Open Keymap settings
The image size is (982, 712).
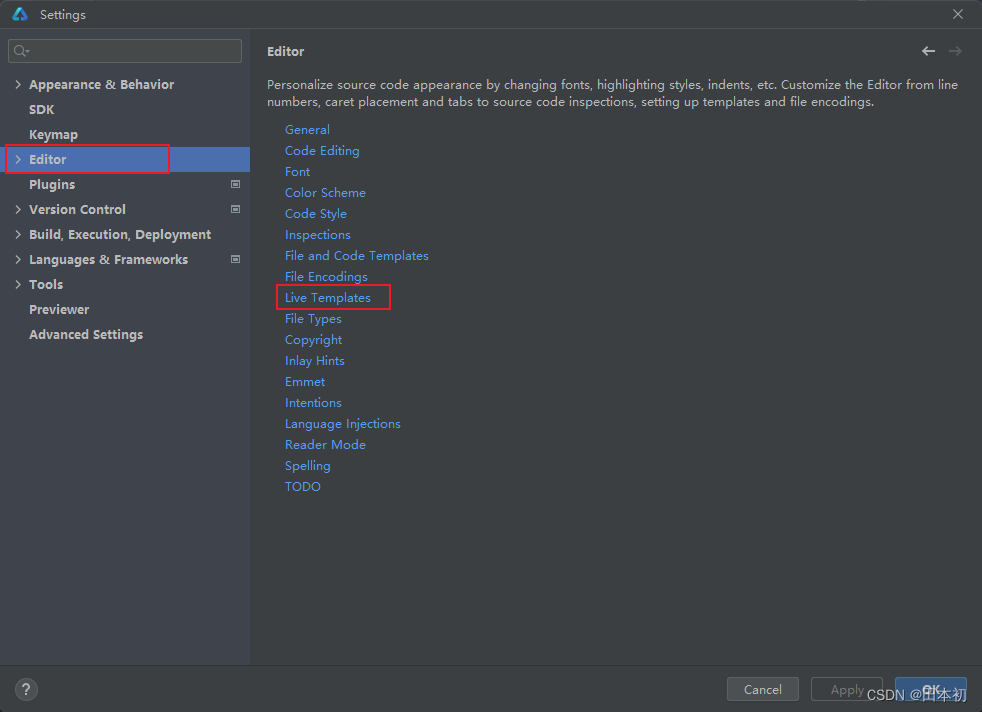(53, 135)
